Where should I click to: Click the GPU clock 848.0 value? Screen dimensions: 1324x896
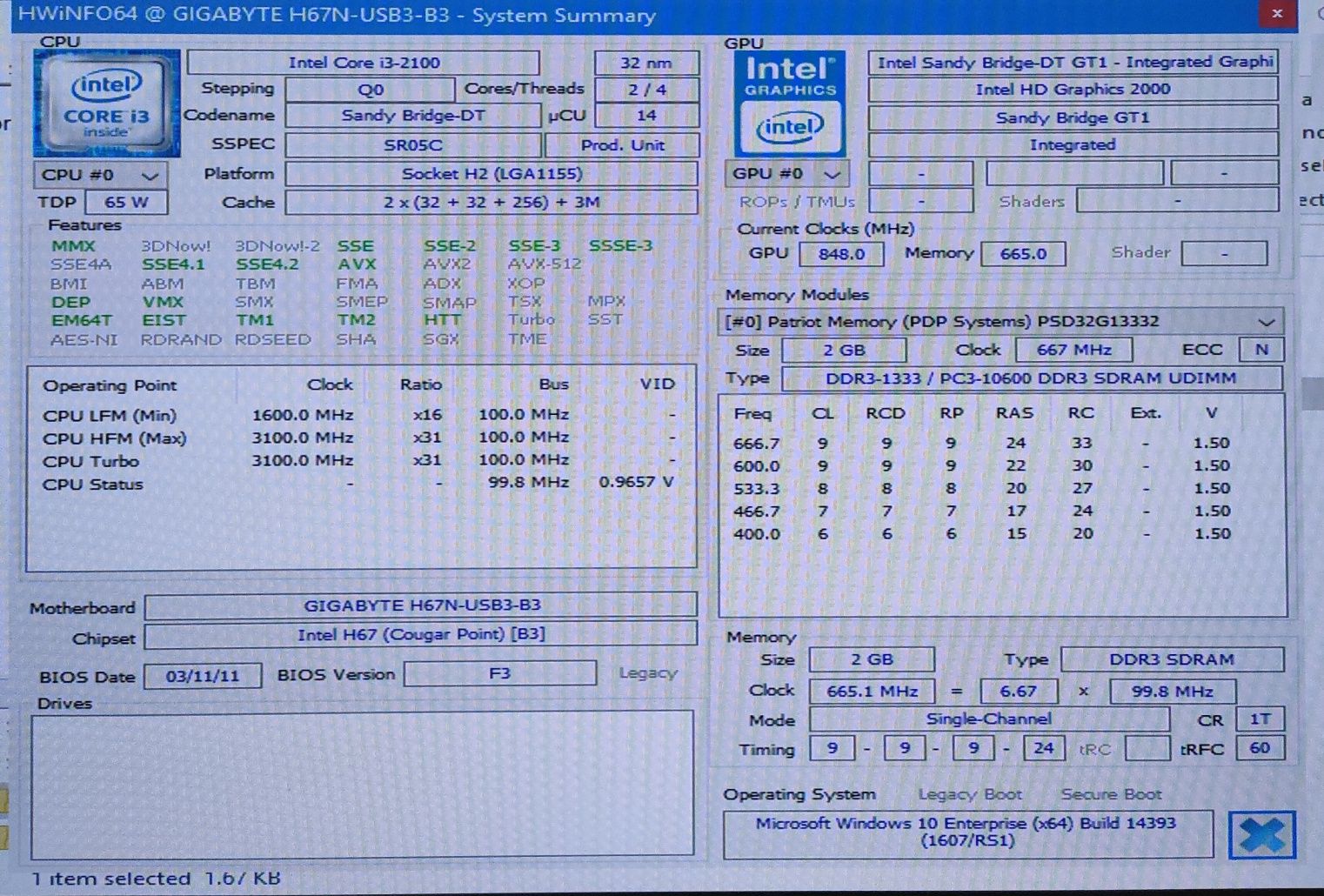tap(840, 254)
